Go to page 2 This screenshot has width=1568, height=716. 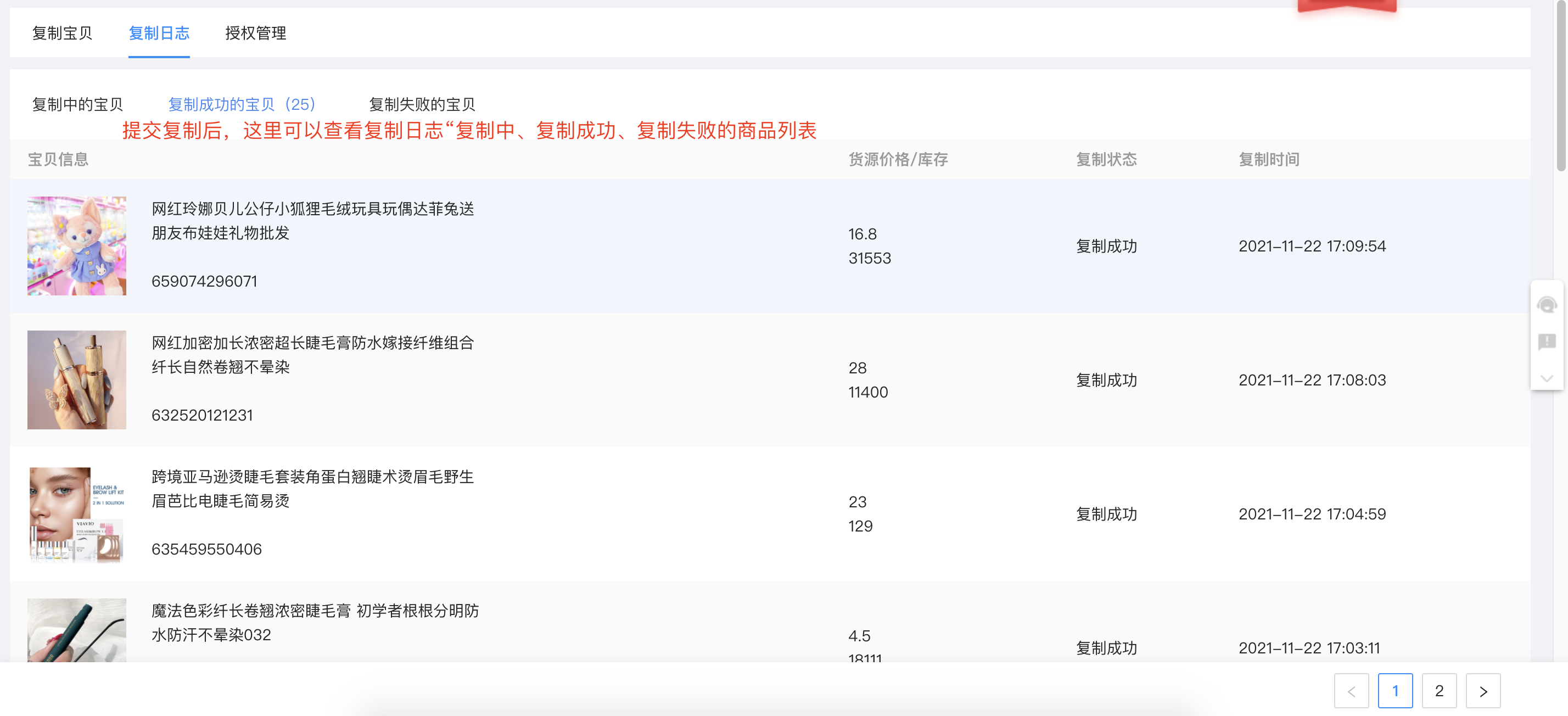[1439, 691]
